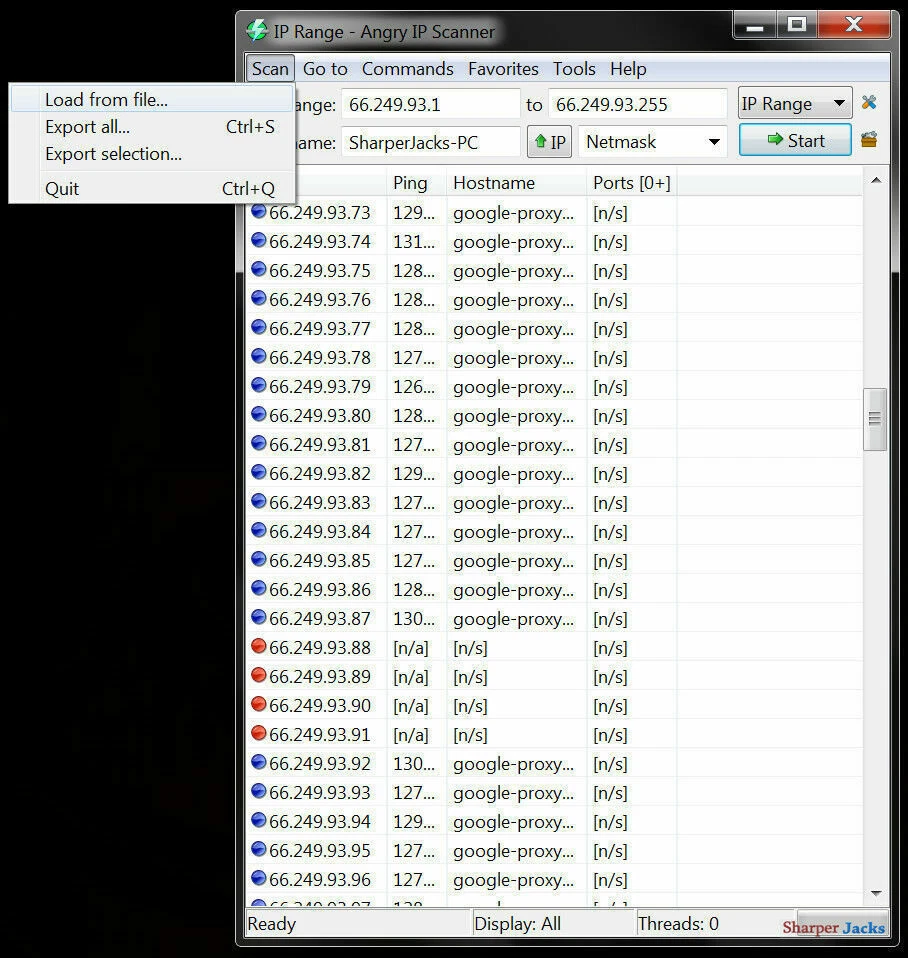Click inside the starting IP address field
Viewport: 908px width, 958px height.
coord(430,104)
